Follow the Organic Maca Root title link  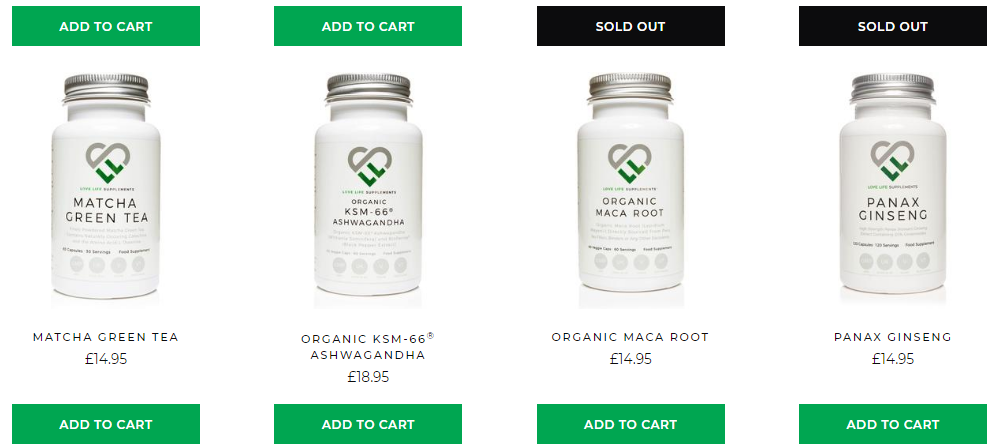(x=630, y=337)
